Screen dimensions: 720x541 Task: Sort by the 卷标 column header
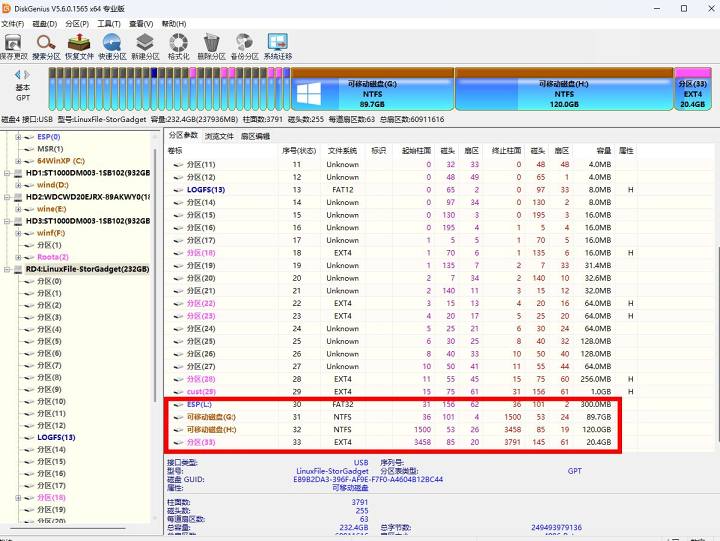222,151
